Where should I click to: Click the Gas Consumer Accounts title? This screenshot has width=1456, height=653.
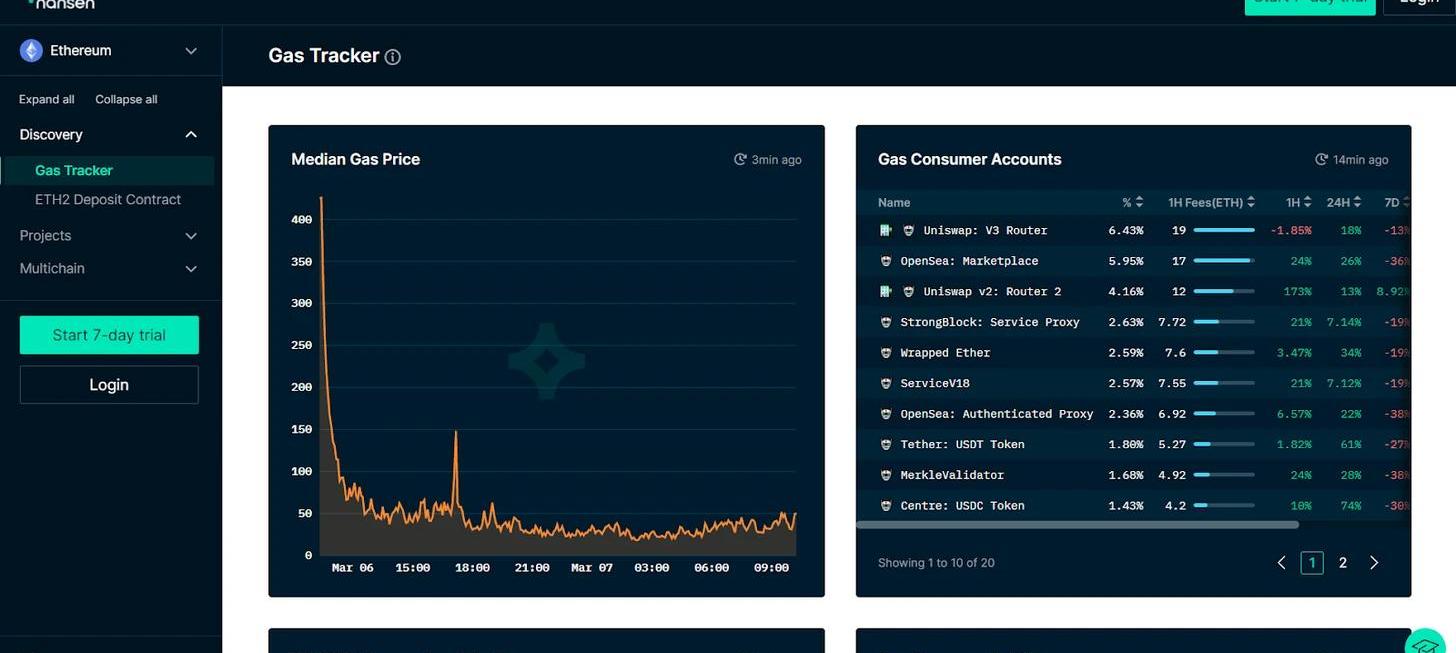click(969, 159)
